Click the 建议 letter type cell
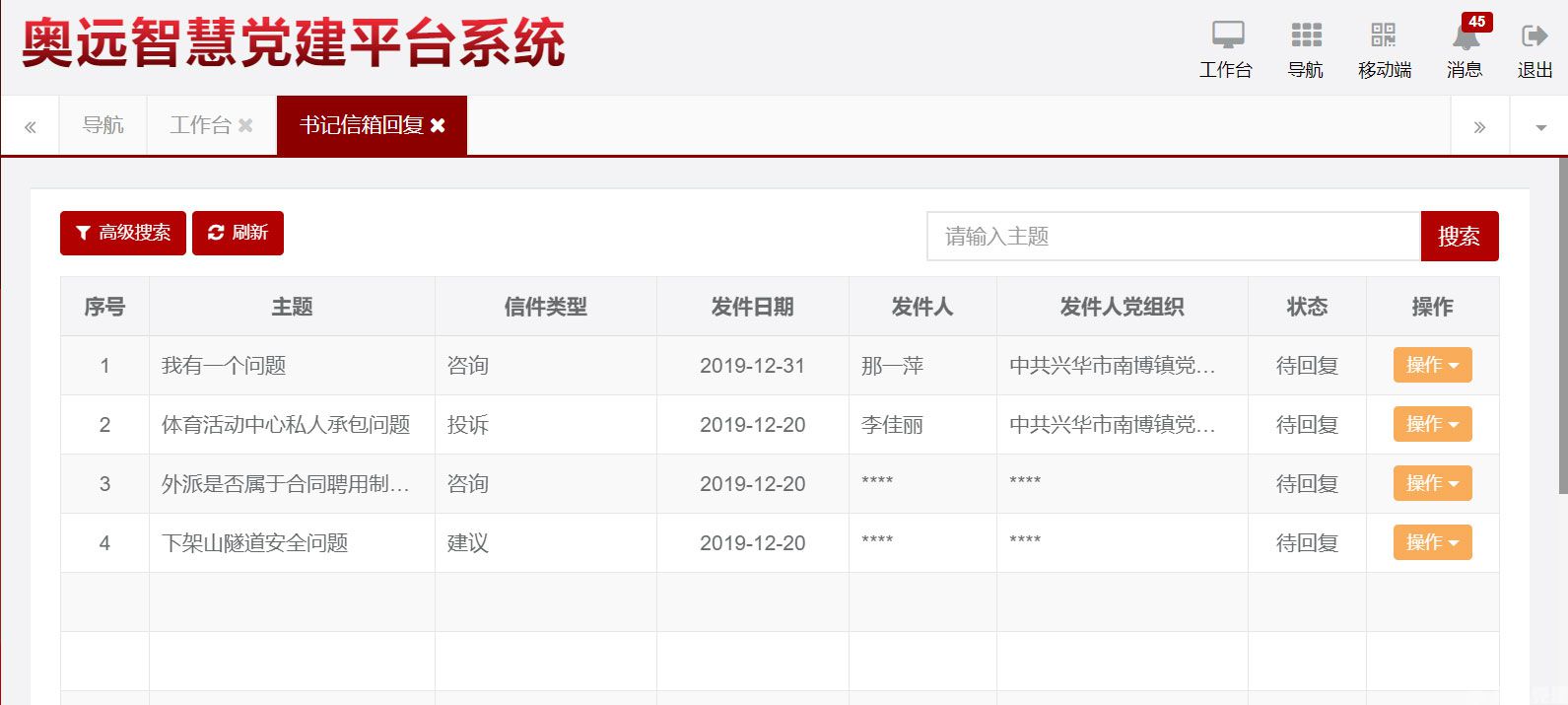This screenshot has width=1568, height=705. point(545,543)
